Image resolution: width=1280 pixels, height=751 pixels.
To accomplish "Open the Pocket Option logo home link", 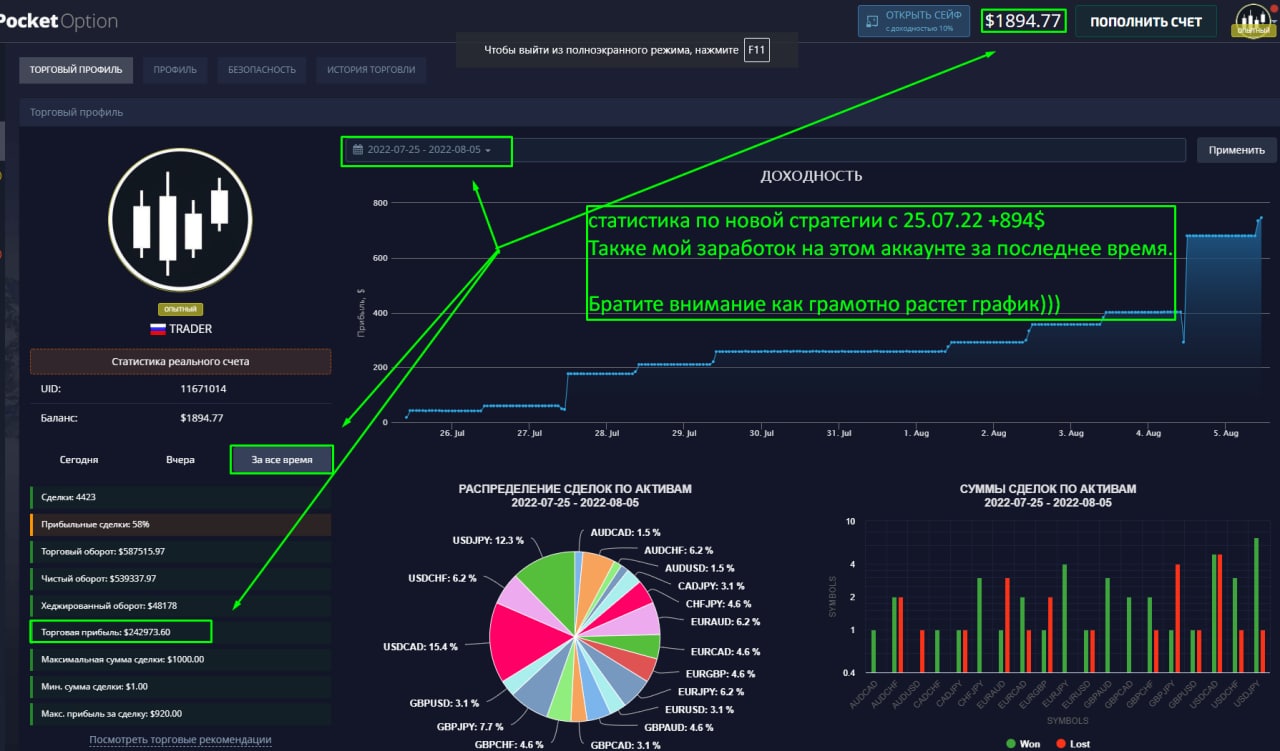I will [58, 21].
